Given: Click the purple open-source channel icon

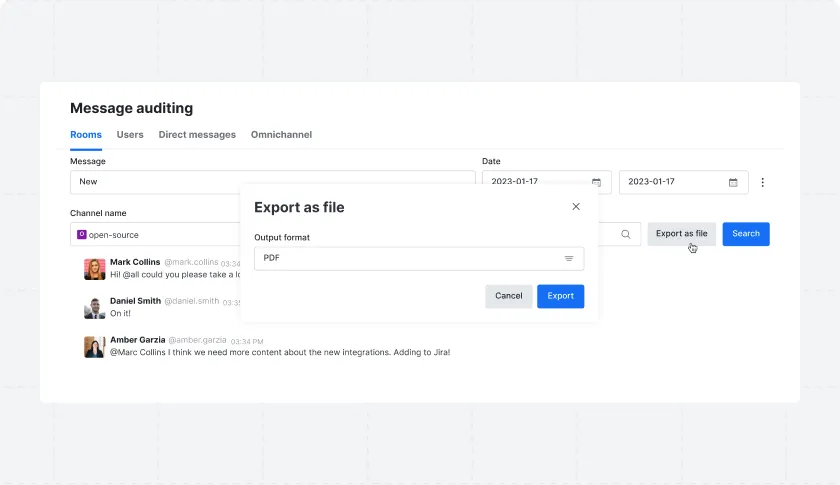Looking at the screenshot, I should (81, 234).
